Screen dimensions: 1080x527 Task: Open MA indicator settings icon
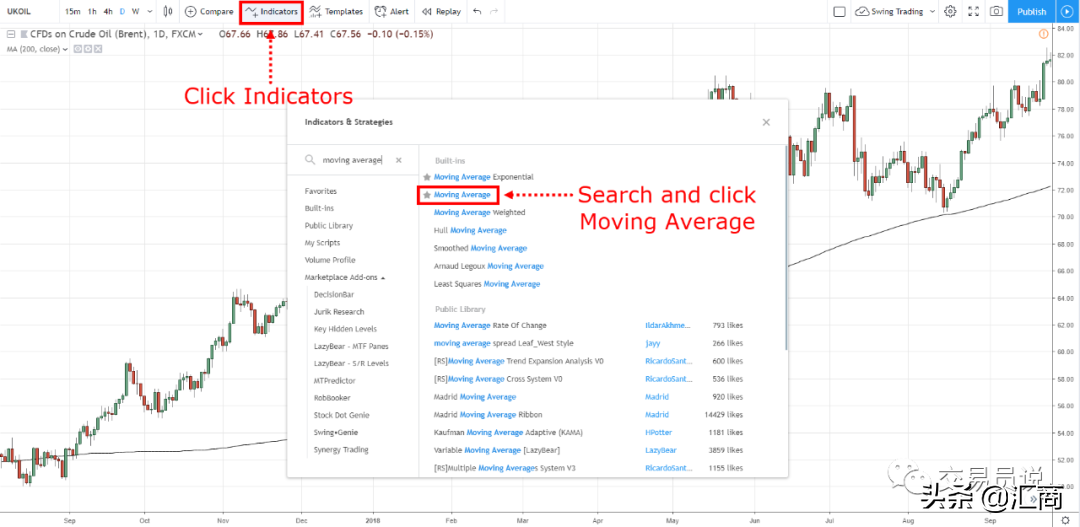(x=87, y=49)
